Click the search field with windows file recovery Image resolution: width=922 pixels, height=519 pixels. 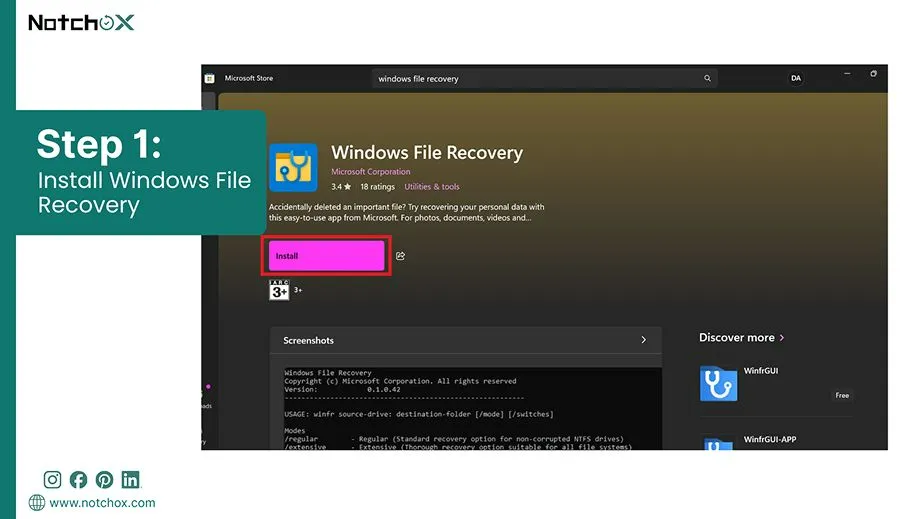(544, 78)
